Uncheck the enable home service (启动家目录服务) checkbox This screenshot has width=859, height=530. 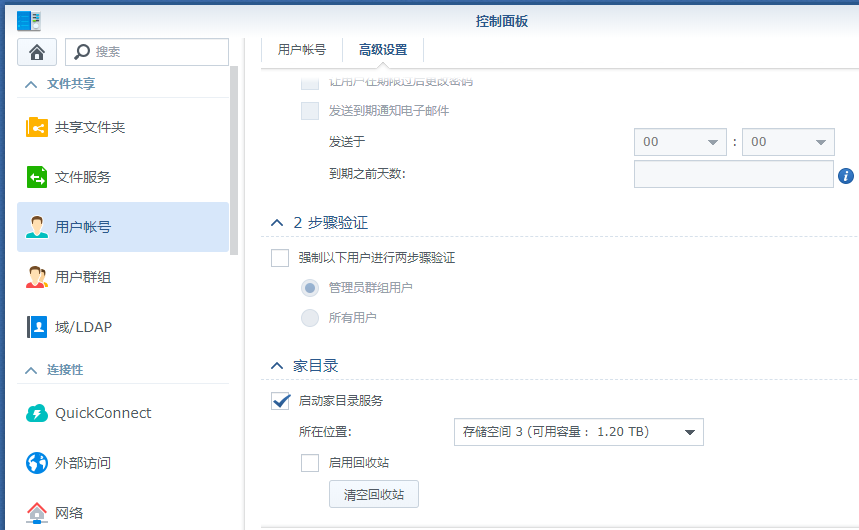pos(280,401)
